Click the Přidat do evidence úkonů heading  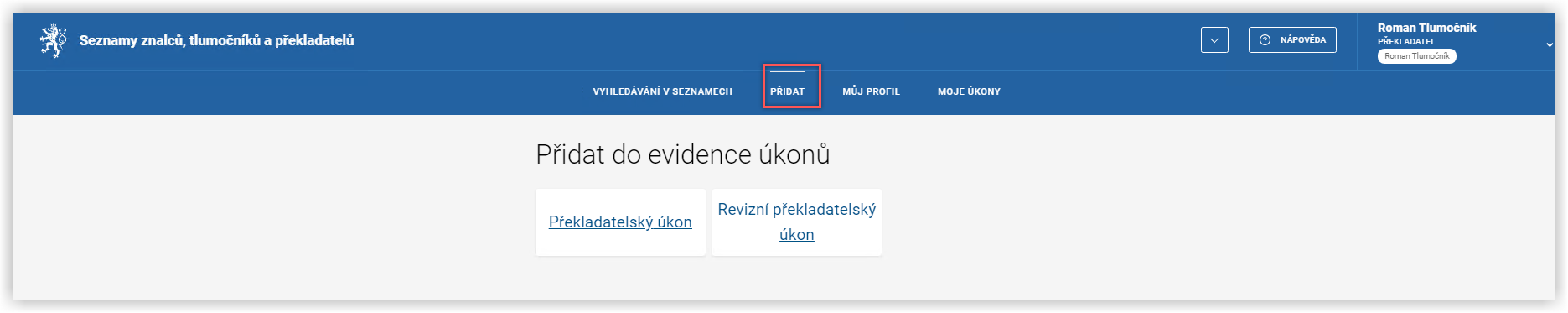pyautogui.click(x=683, y=154)
